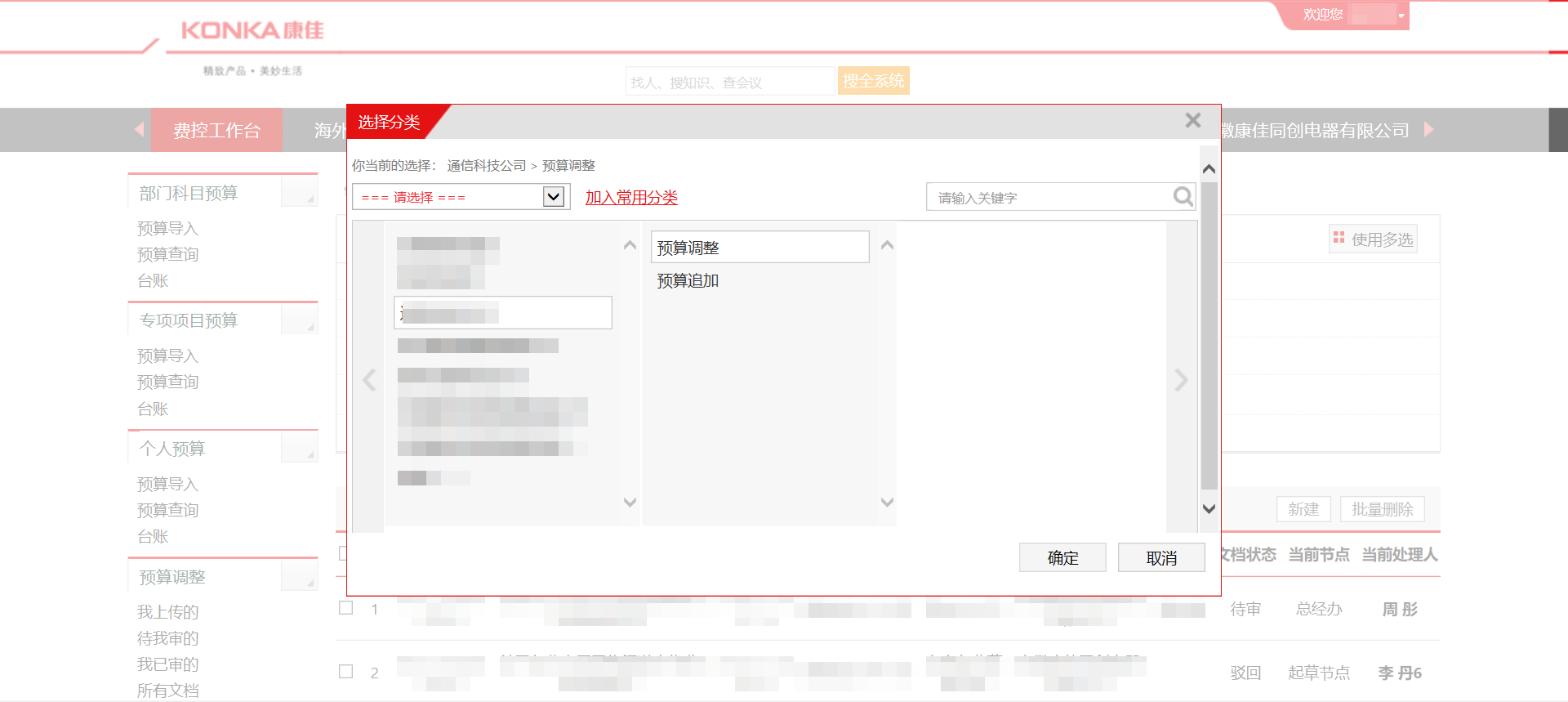Expand the 欢迎您 user menu arrow
The image size is (1568, 702).
pyautogui.click(x=1401, y=16)
